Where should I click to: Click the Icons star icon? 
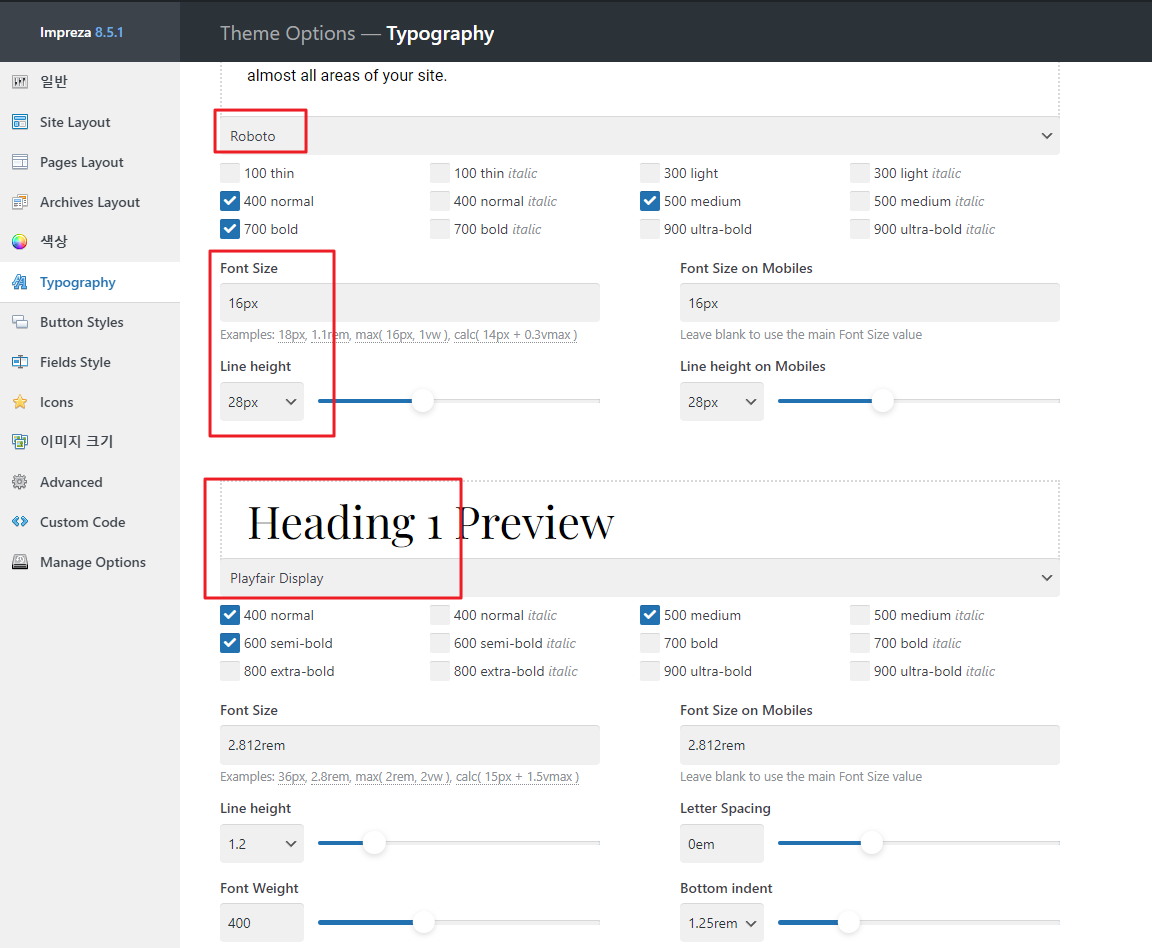[20, 402]
